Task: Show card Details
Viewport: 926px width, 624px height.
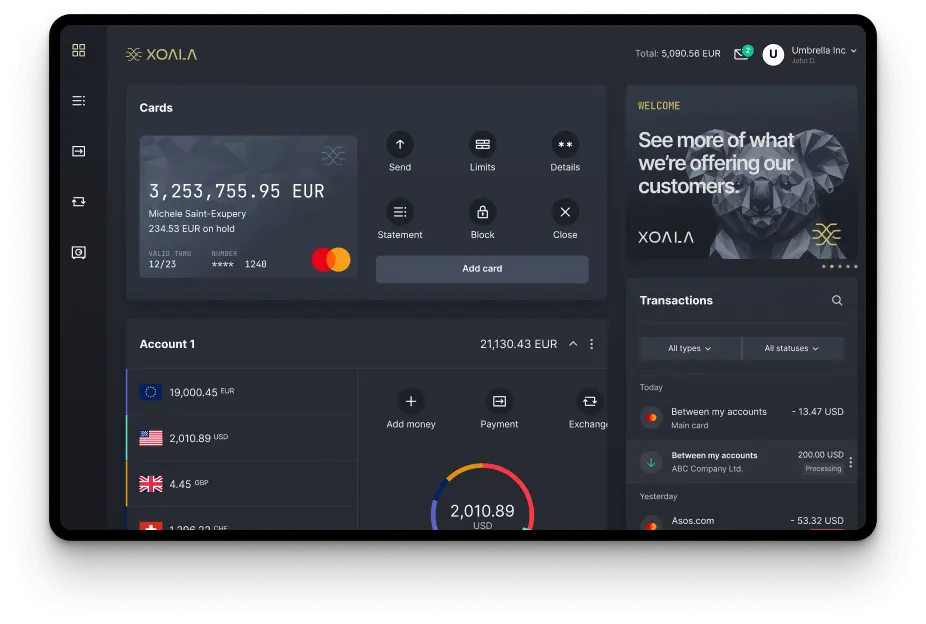Action: (x=565, y=145)
